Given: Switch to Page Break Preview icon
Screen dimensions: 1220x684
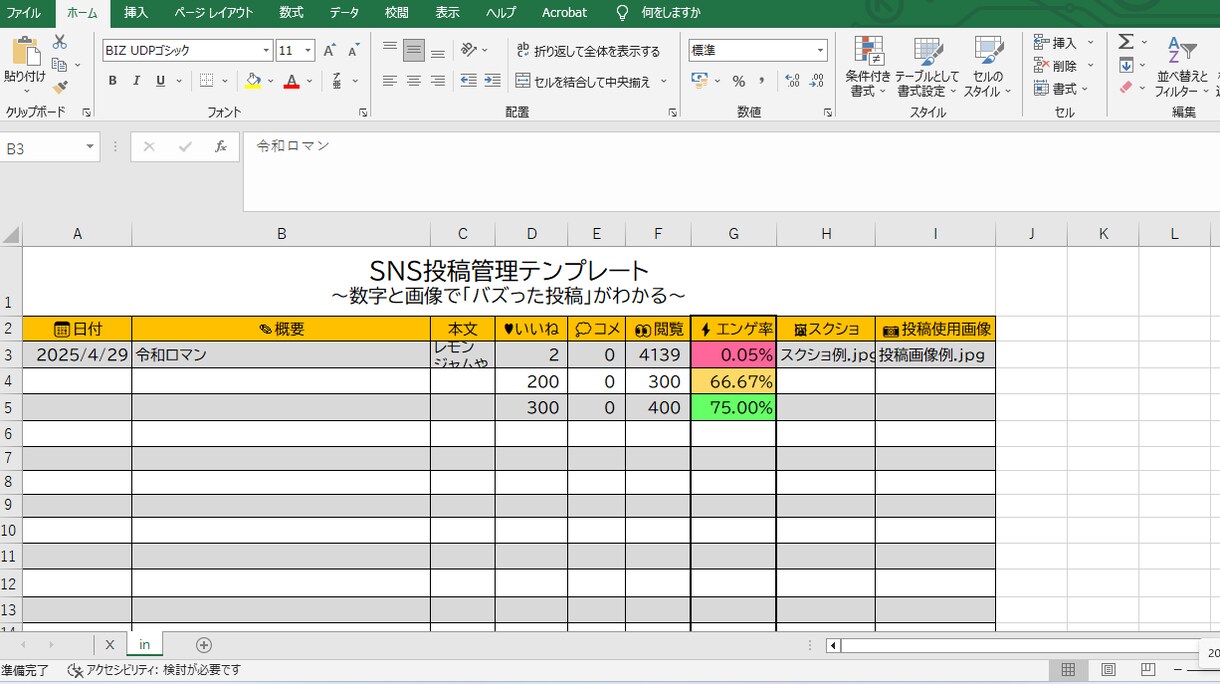Looking at the screenshot, I should pyautogui.click(x=1148, y=669).
